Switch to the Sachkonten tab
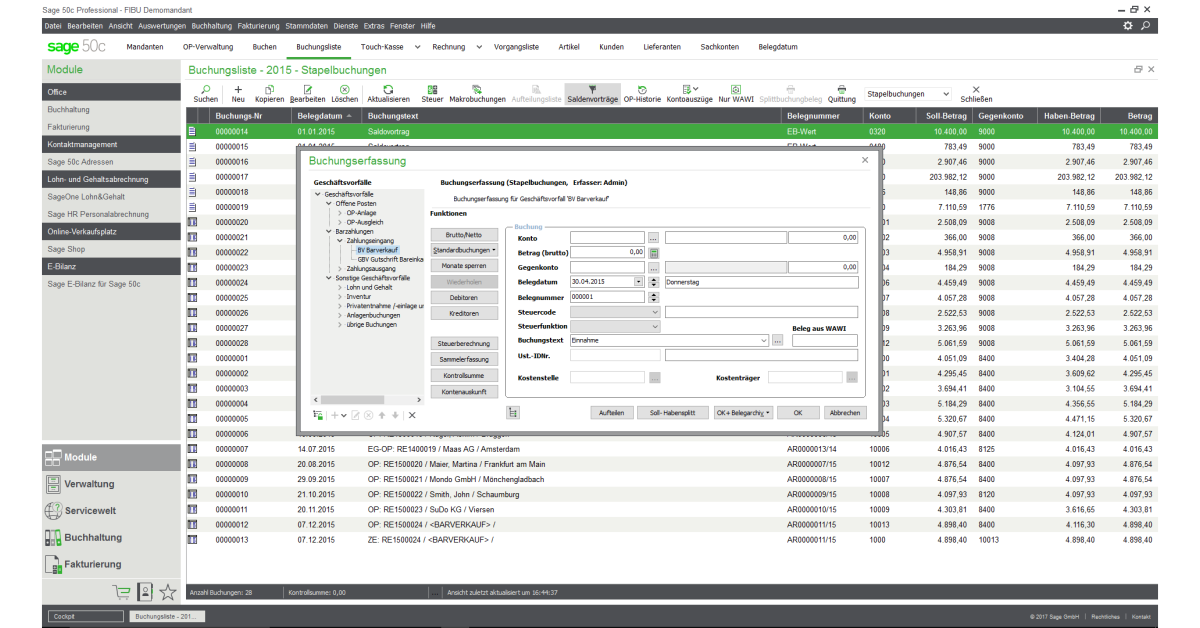 coord(720,47)
